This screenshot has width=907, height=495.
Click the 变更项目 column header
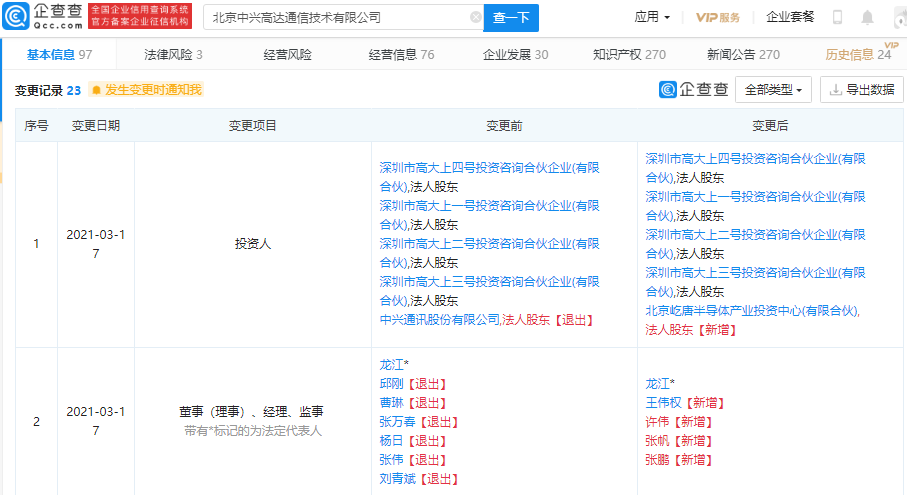[x=252, y=125]
